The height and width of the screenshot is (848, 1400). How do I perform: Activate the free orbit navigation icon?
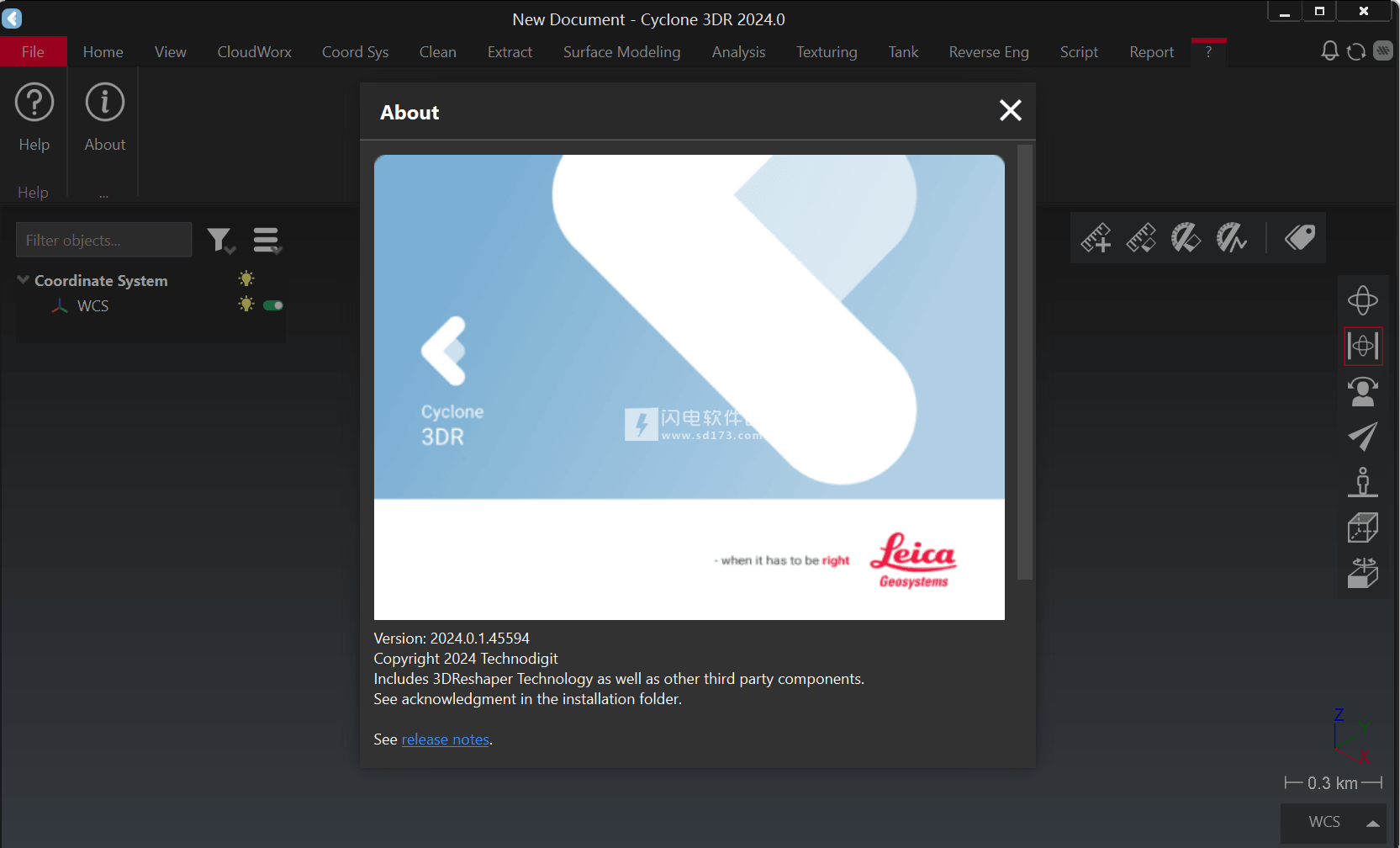click(1363, 300)
